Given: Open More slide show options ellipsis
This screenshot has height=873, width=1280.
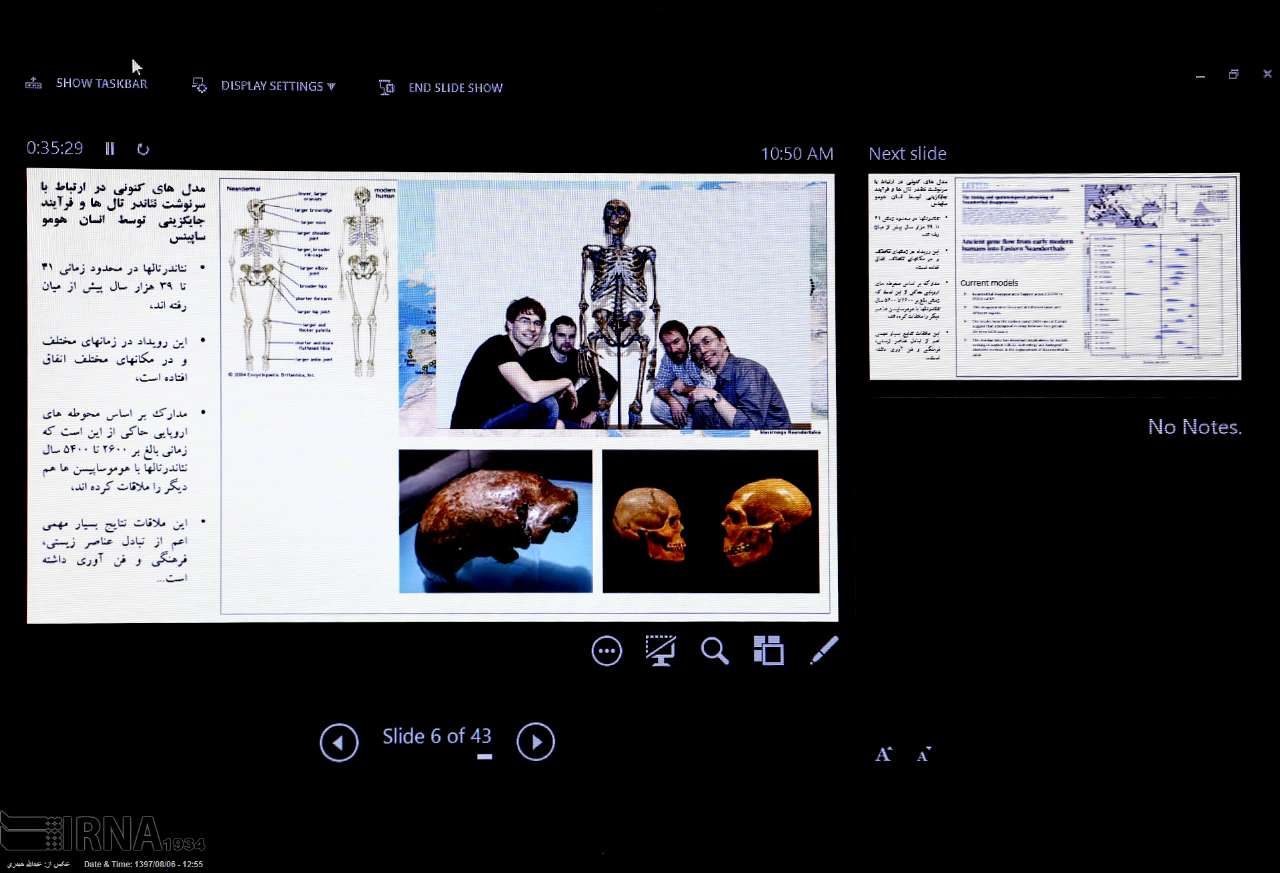Looking at the screenshot, I should point(606,651).
